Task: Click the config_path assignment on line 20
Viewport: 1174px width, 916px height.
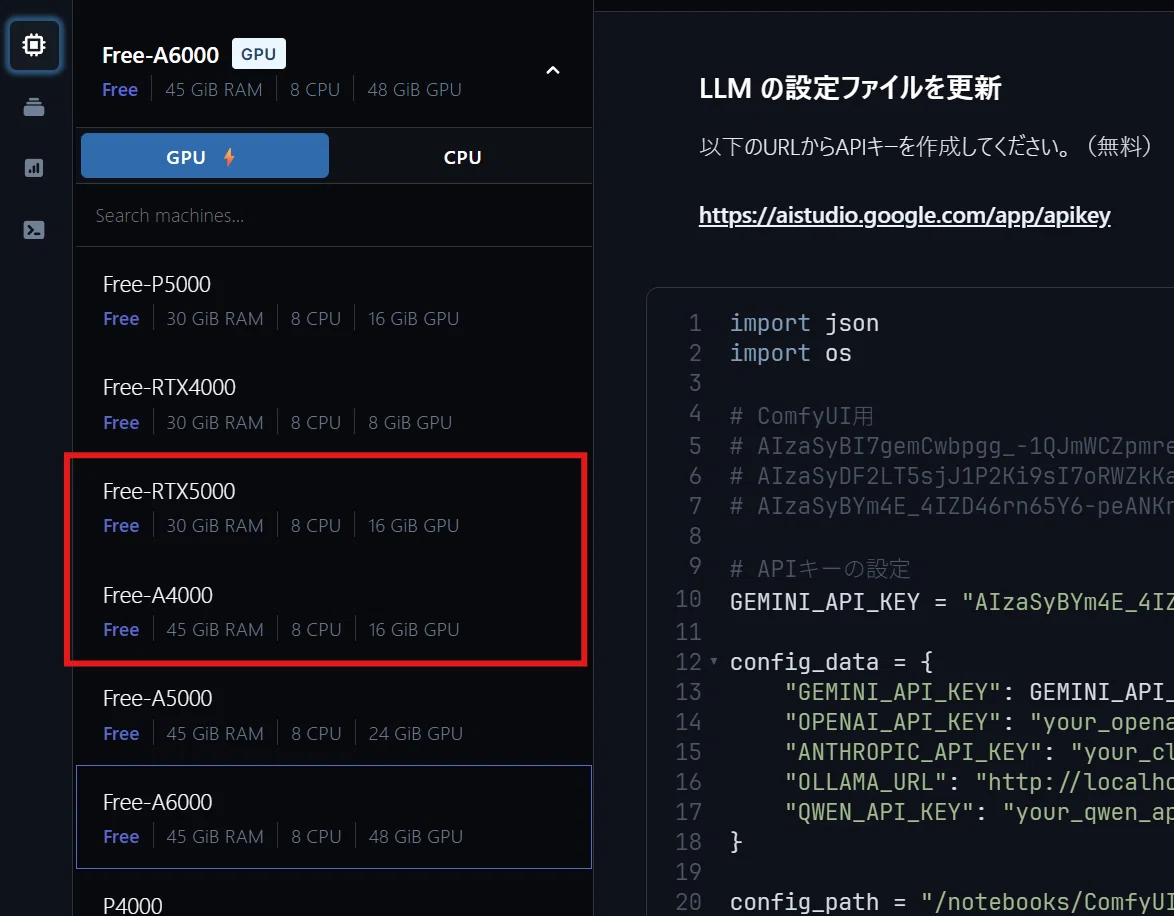Action: tap(952, 902)
